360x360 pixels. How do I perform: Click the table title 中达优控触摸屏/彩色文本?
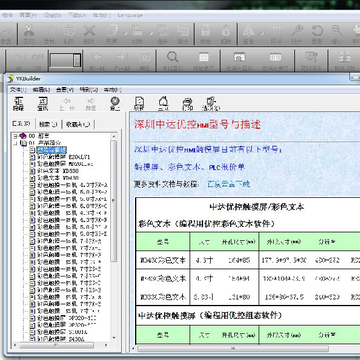point(256,207)
